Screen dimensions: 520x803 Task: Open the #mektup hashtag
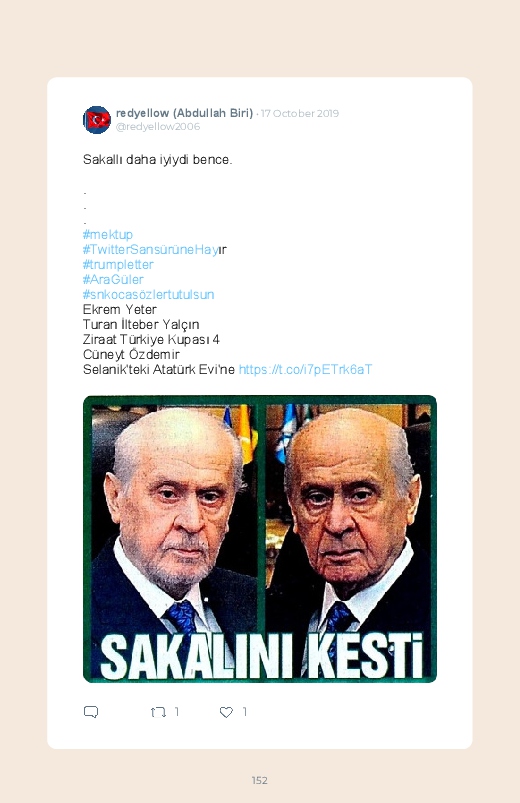pyautogui.click(x=108, y=235)
